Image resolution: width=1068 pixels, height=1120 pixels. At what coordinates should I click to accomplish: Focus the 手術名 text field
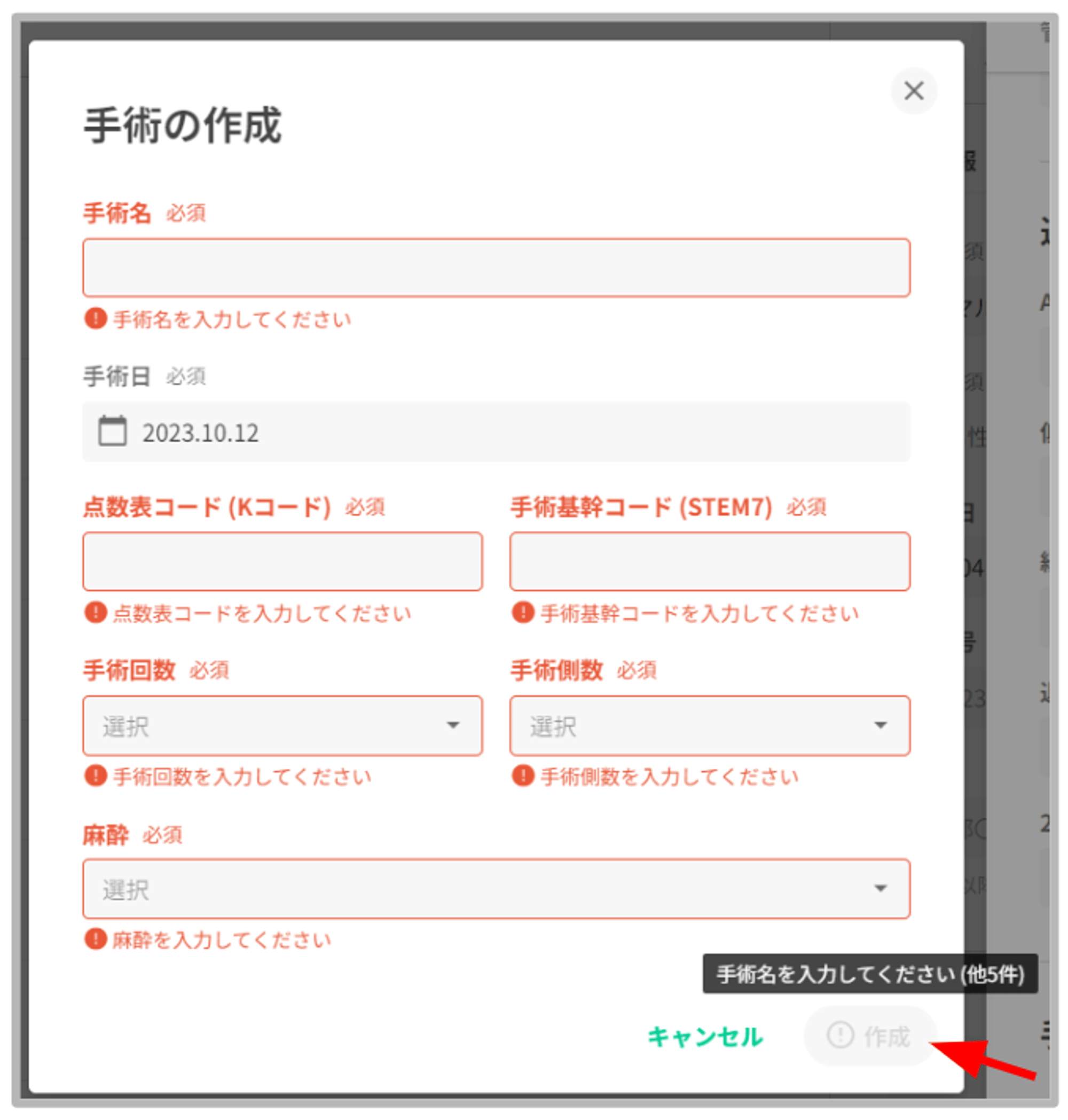point(496,268)
